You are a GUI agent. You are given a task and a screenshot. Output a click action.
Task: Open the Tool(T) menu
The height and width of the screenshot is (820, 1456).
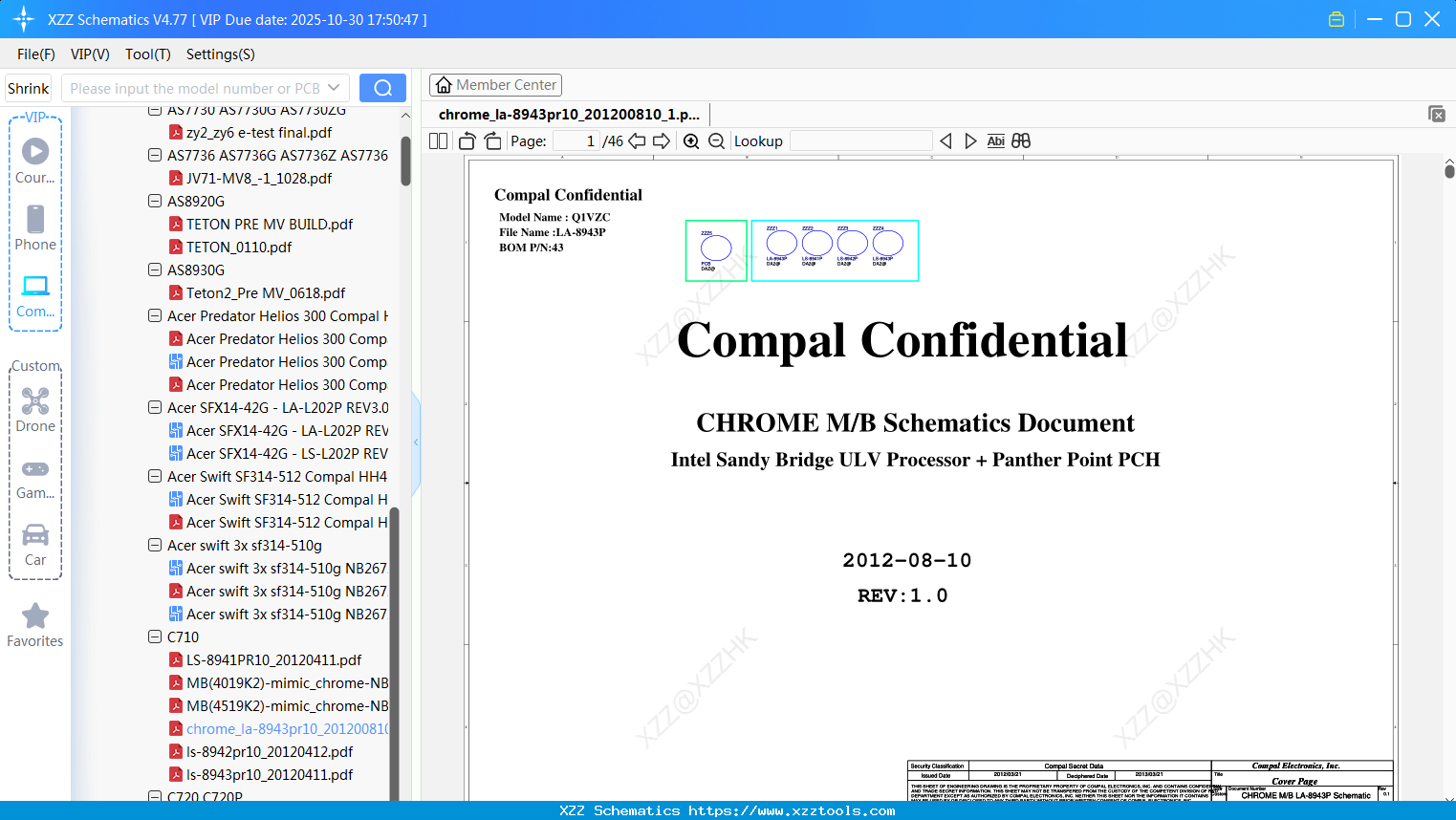148,54
